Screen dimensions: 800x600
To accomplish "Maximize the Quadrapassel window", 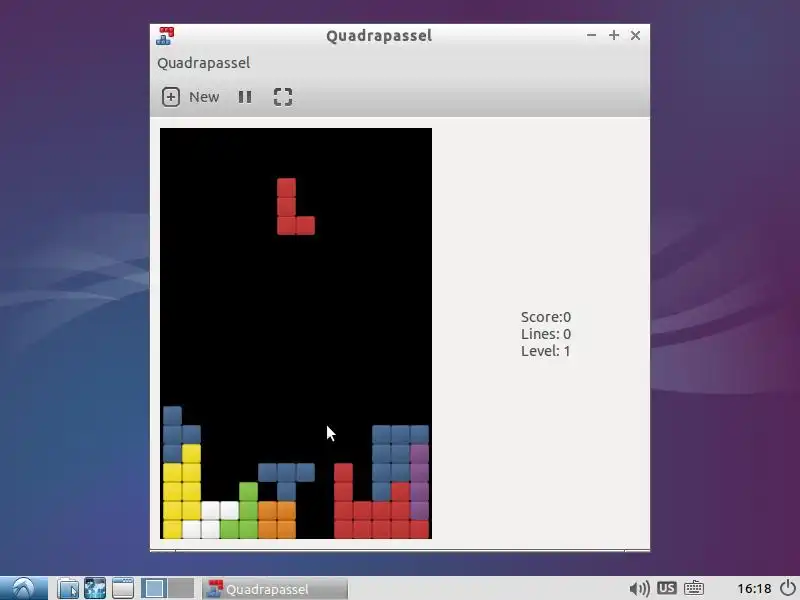I will point(614,35).
